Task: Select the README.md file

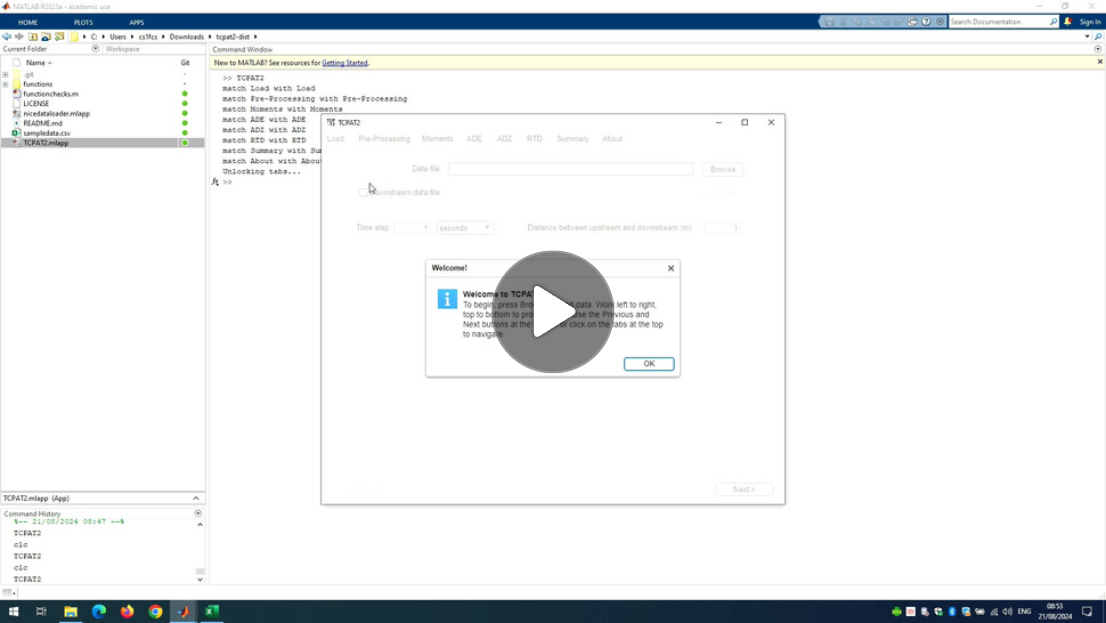Action: [43, 123]
